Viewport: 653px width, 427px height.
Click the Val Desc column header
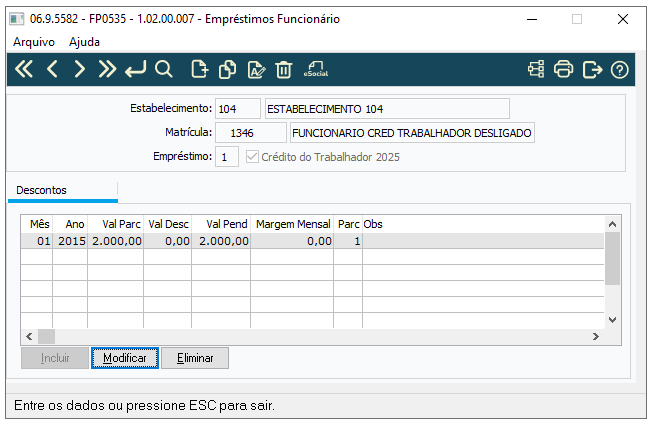pyautogui.click(x=167, y=224)
